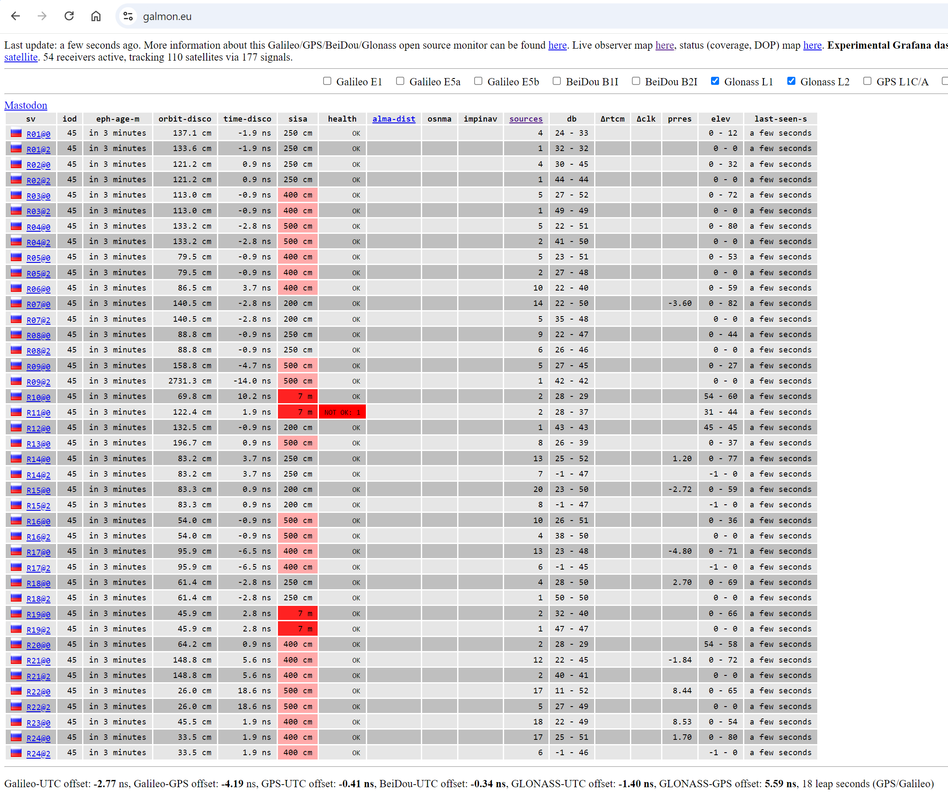This screenshot has width=948, height=800.
Task: Open satellite R07@0 details
Action: click(39, 304)
